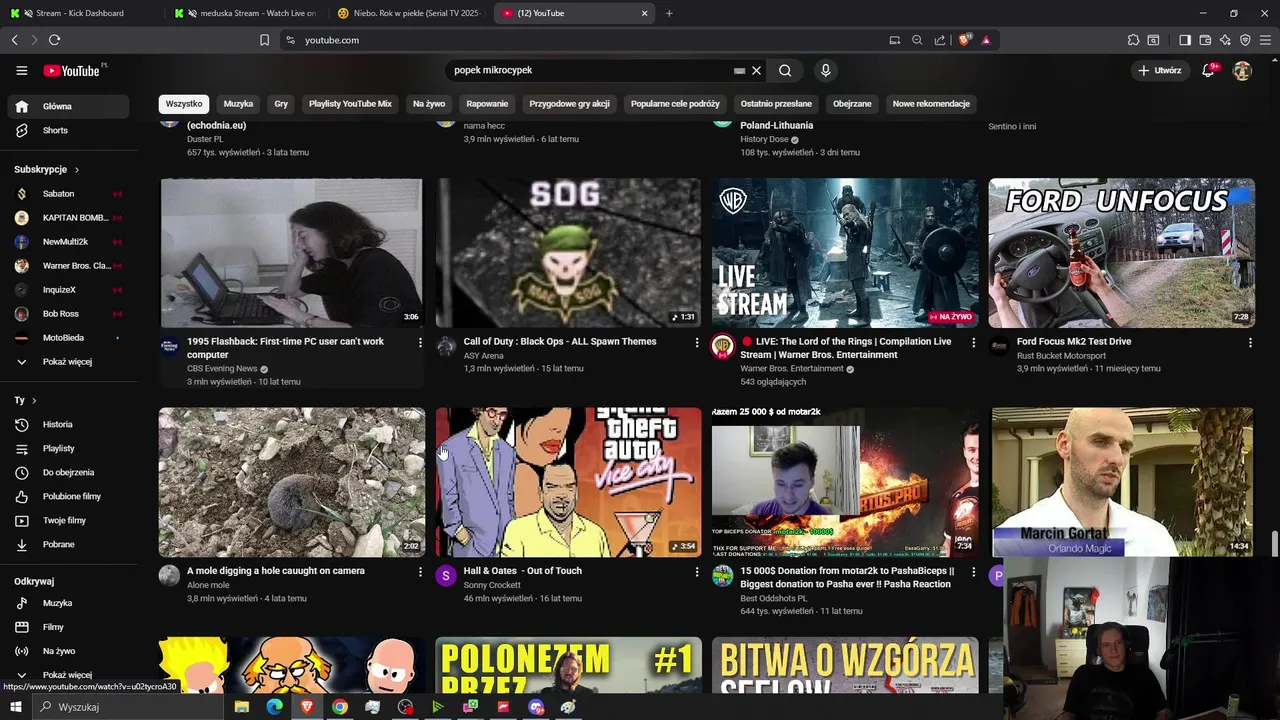Select the Gry filter chip
Image resolution: width=1280 pixels, height=720 pixels.
pos(281,104)
